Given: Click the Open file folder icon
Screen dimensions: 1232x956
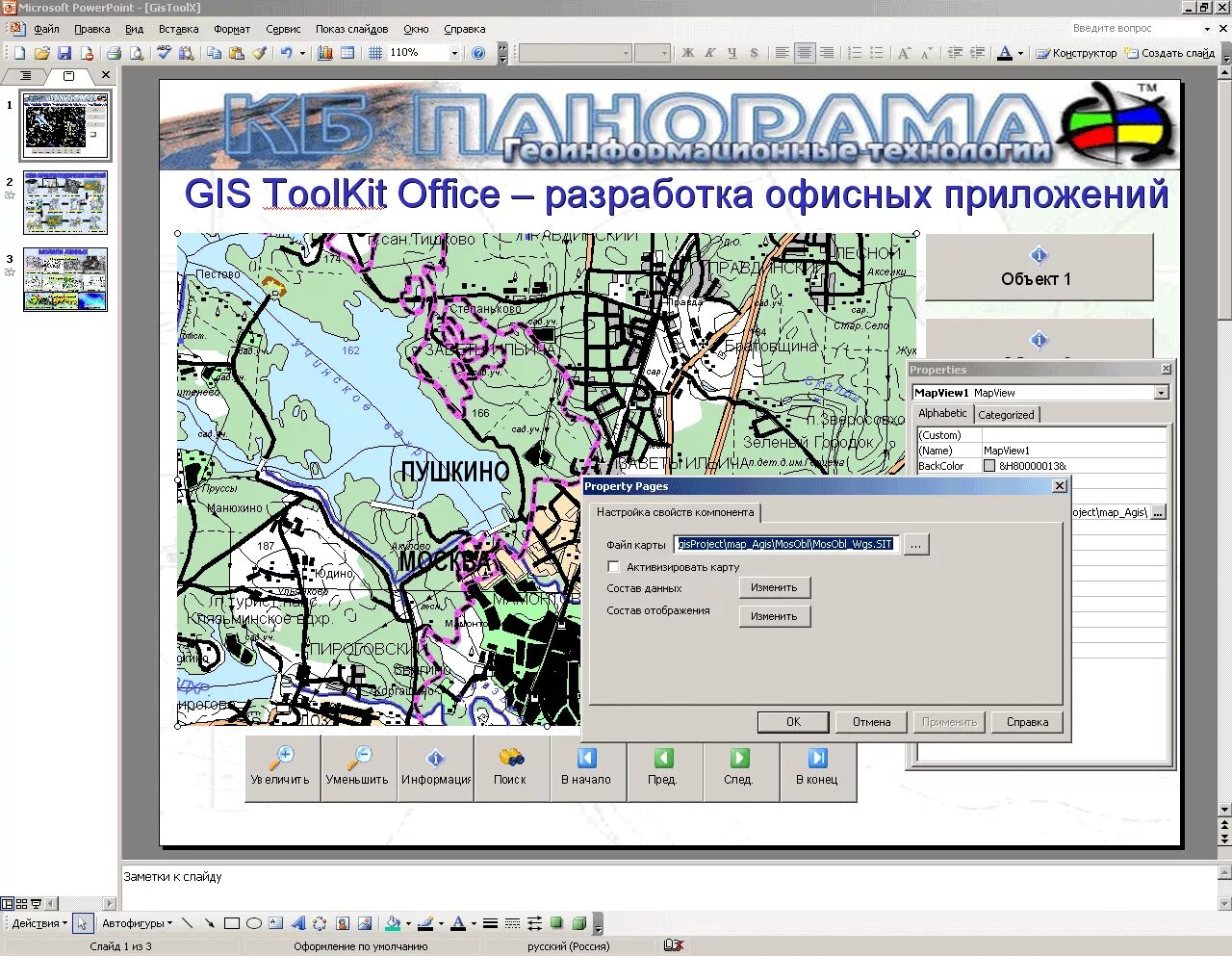Looking at the screenshot, I should (x=41, y=53).
